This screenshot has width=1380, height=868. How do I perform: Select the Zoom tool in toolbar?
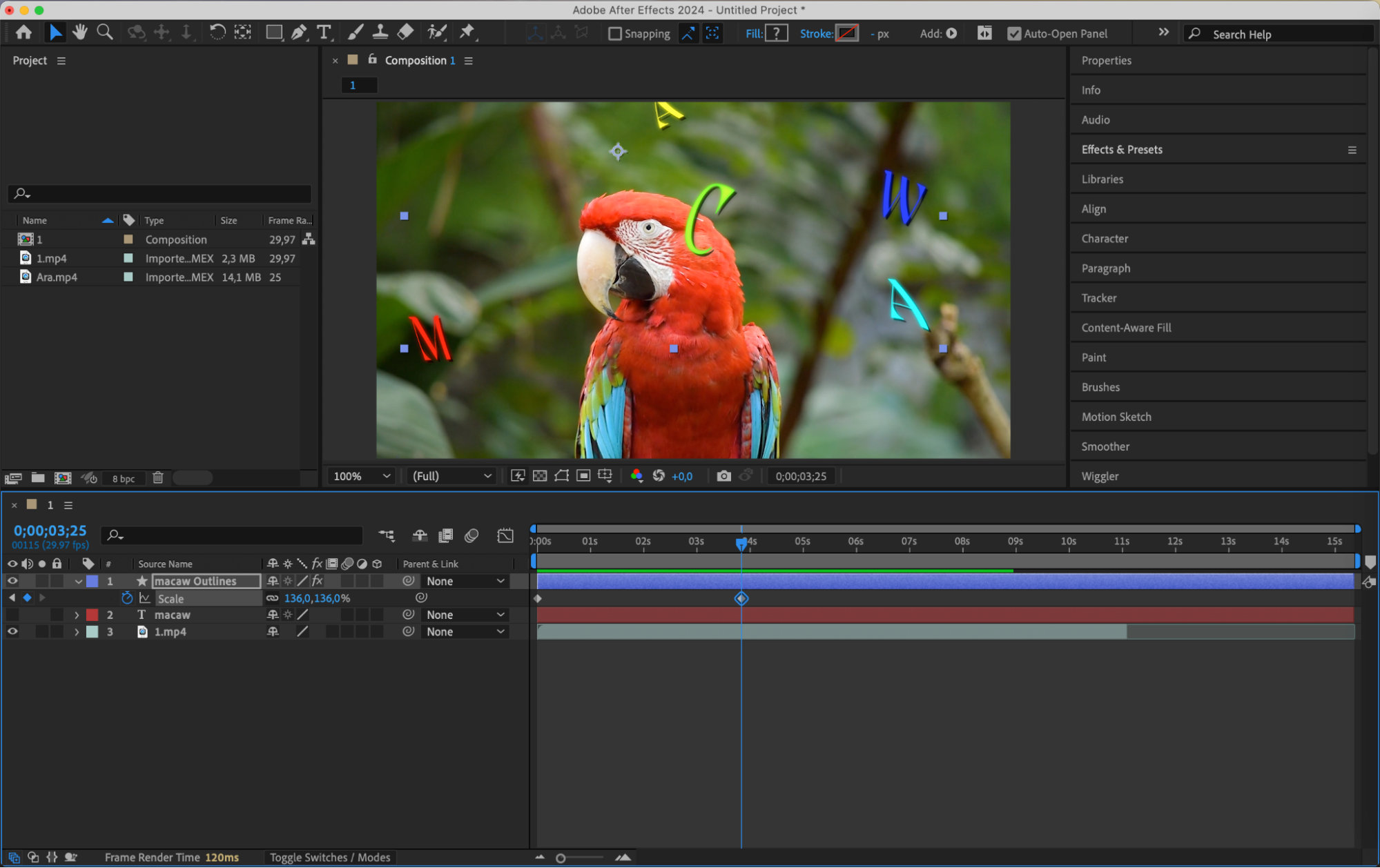tap(105, 32)
